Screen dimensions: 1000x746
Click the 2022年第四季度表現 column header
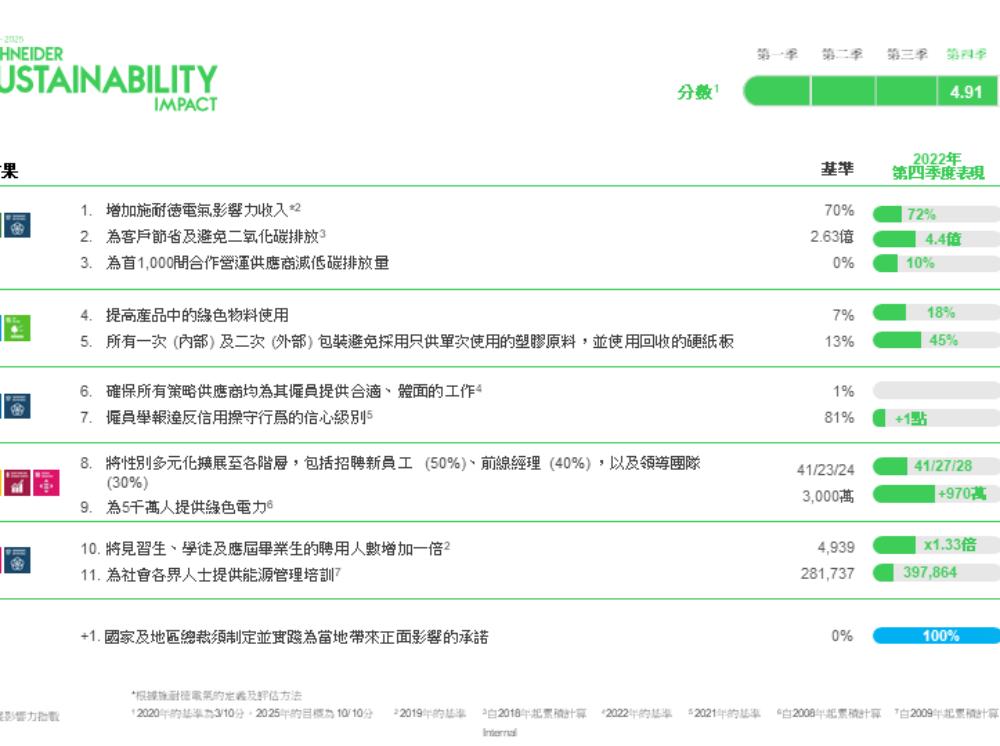pos(938,166)
